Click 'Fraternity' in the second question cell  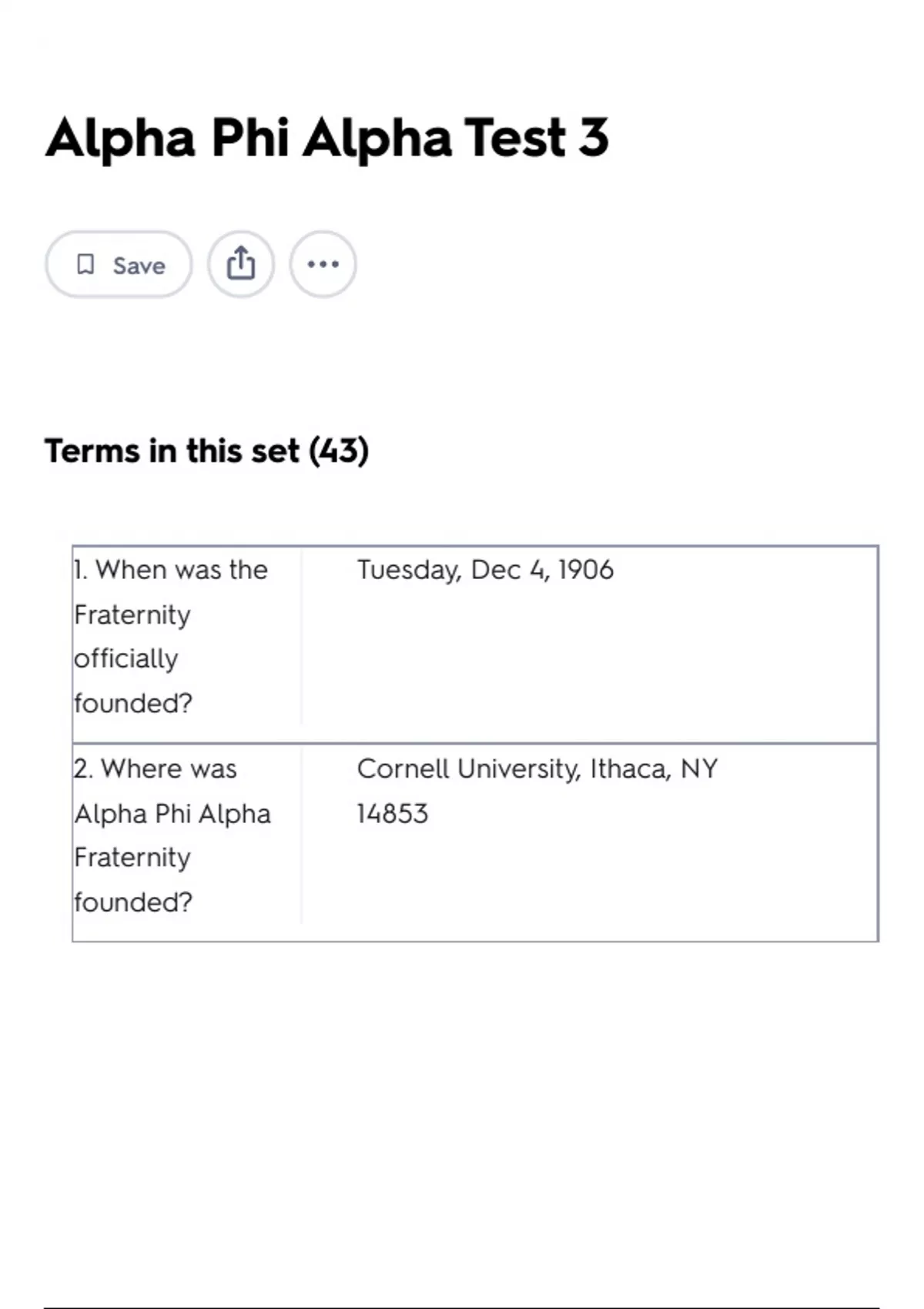click(x=132, y=858)
